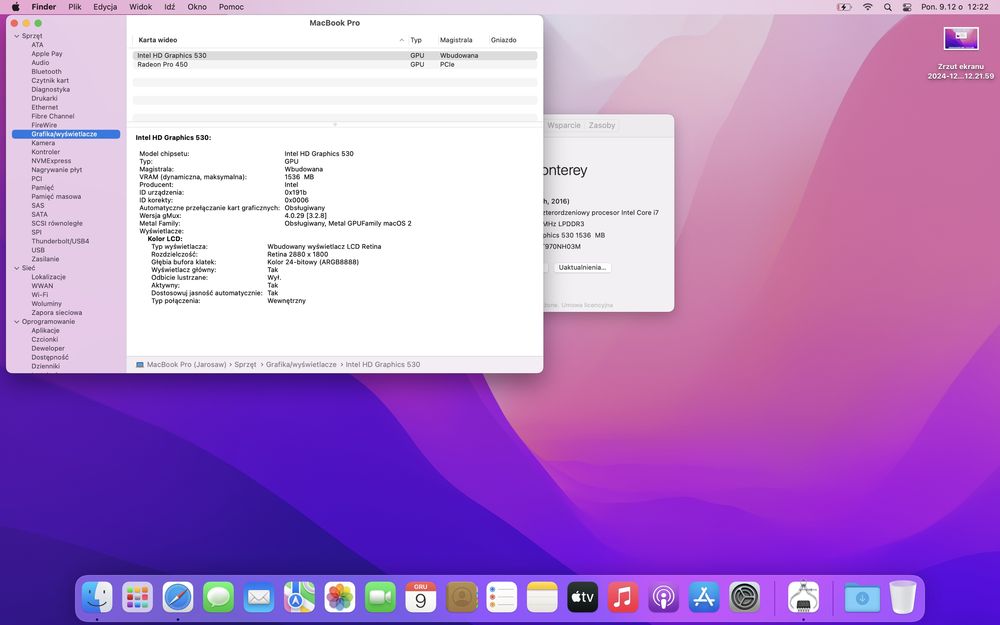Screen dimensions: 1000x625
Task: Launch Safari from the Dock
Action: [x=178, y=598]
